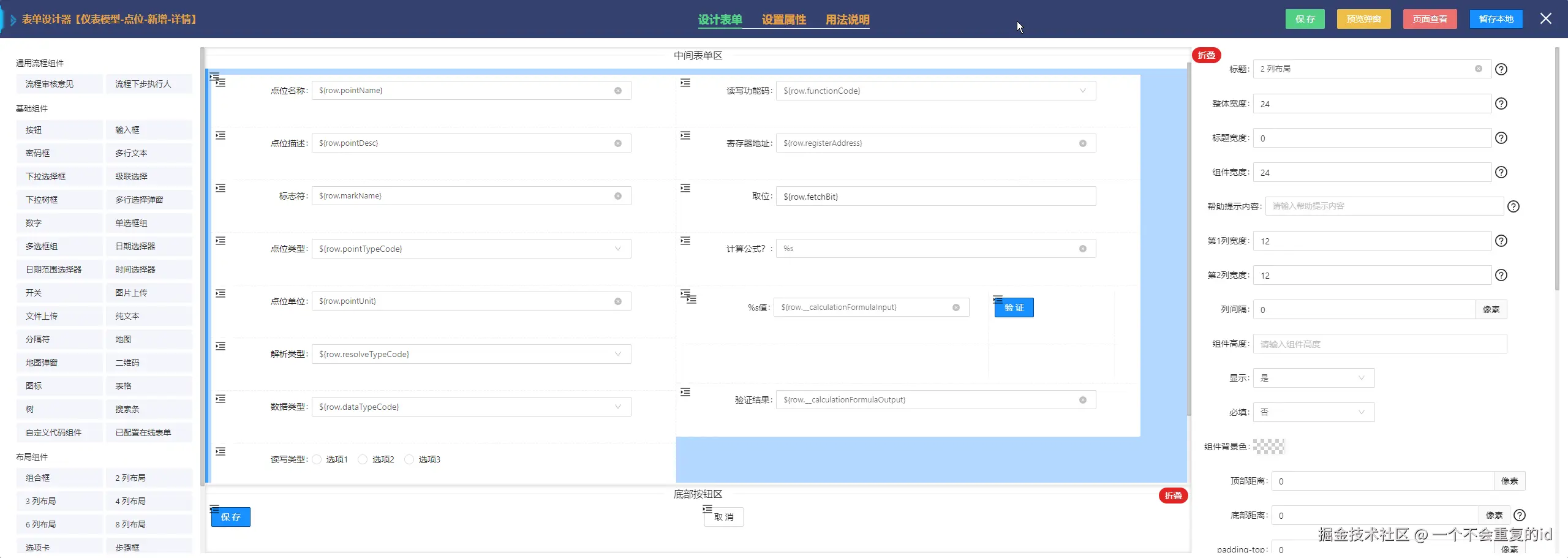Screen dimensions: 1568x558
Task: Click the drag handle beside 读写功能码 field
Action: tap(685, 83)
